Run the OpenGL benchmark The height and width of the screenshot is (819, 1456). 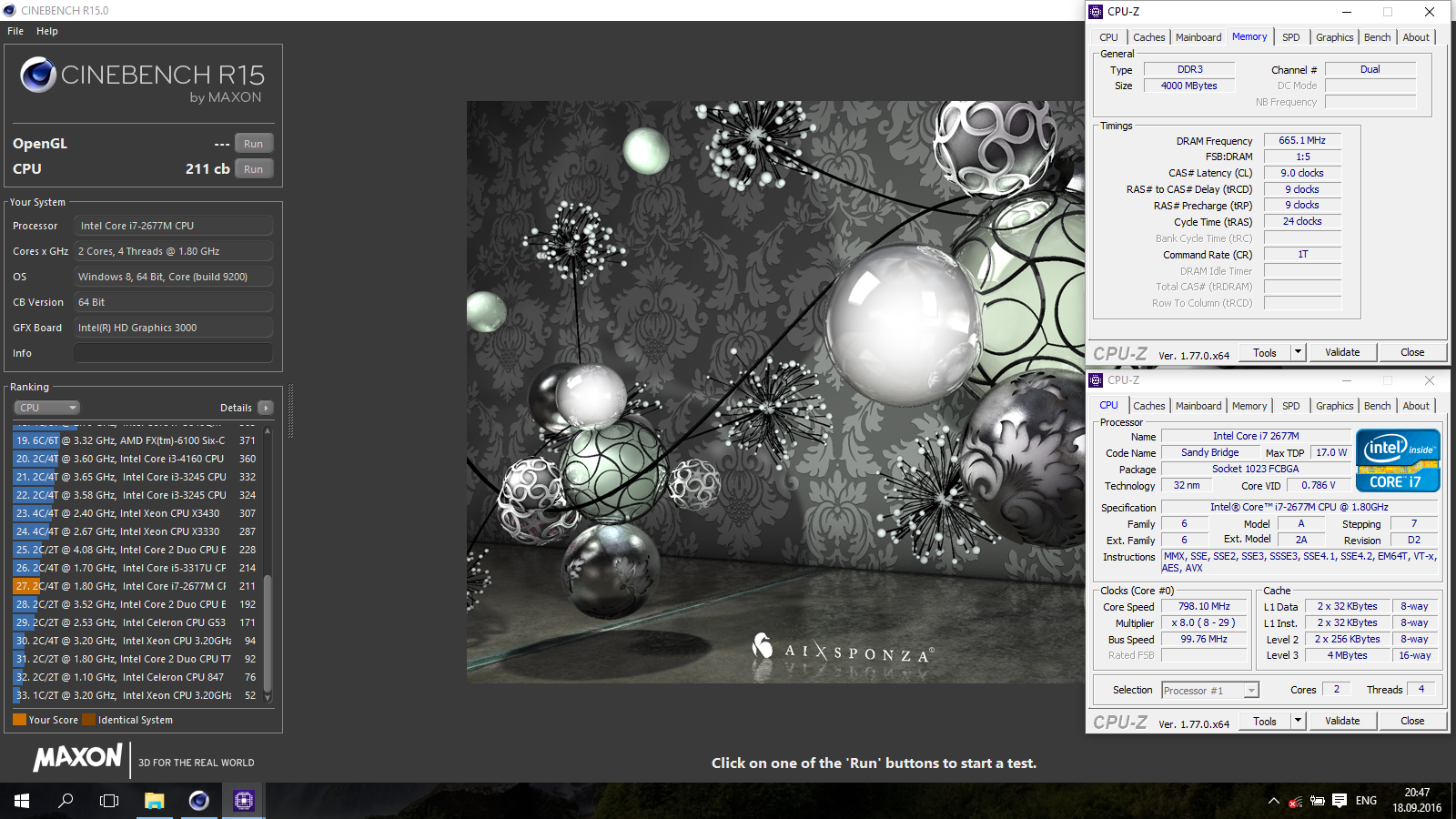[x=254, y=144]
